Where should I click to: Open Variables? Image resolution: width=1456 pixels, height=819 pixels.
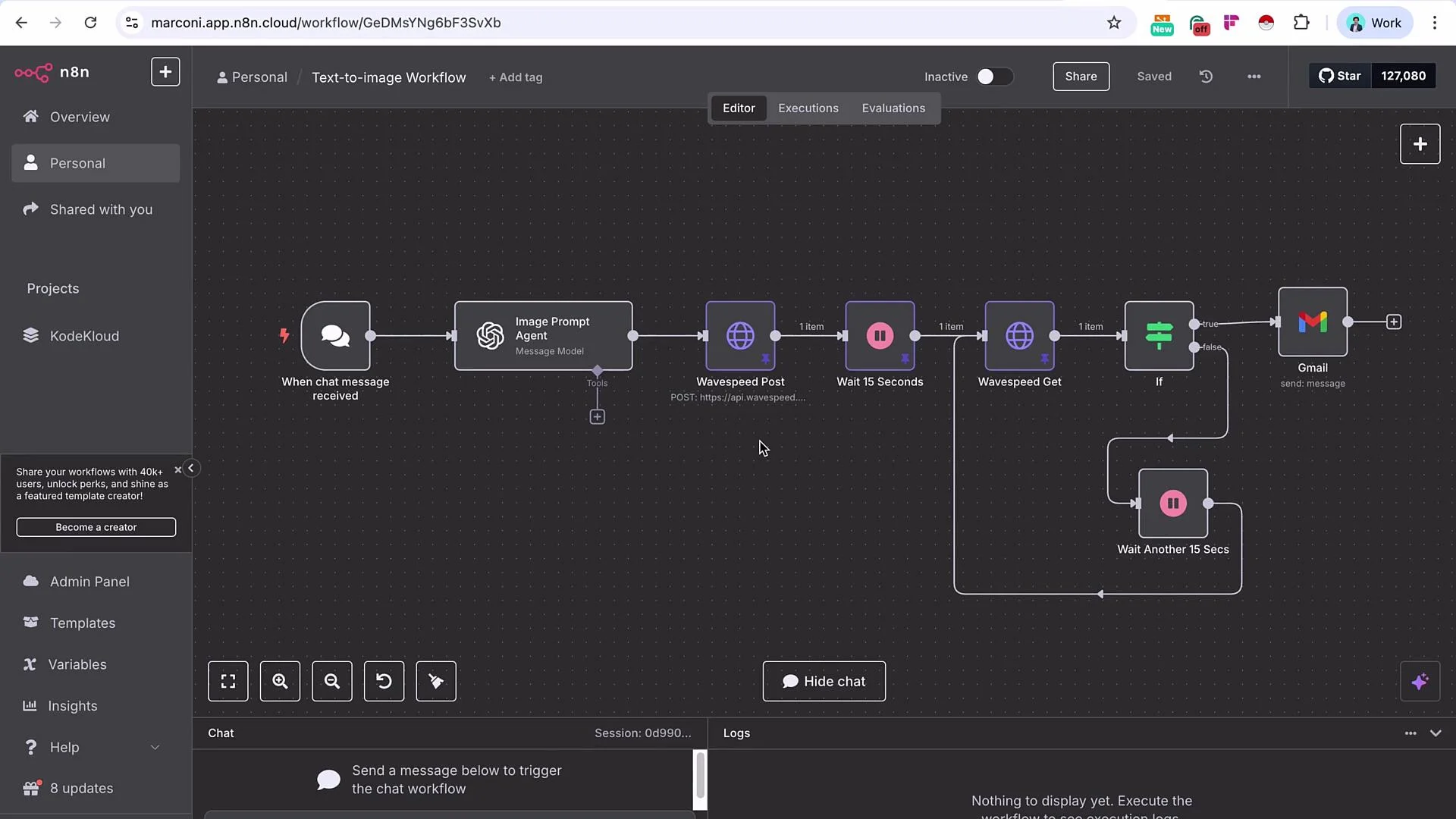(x=95, y=664)
